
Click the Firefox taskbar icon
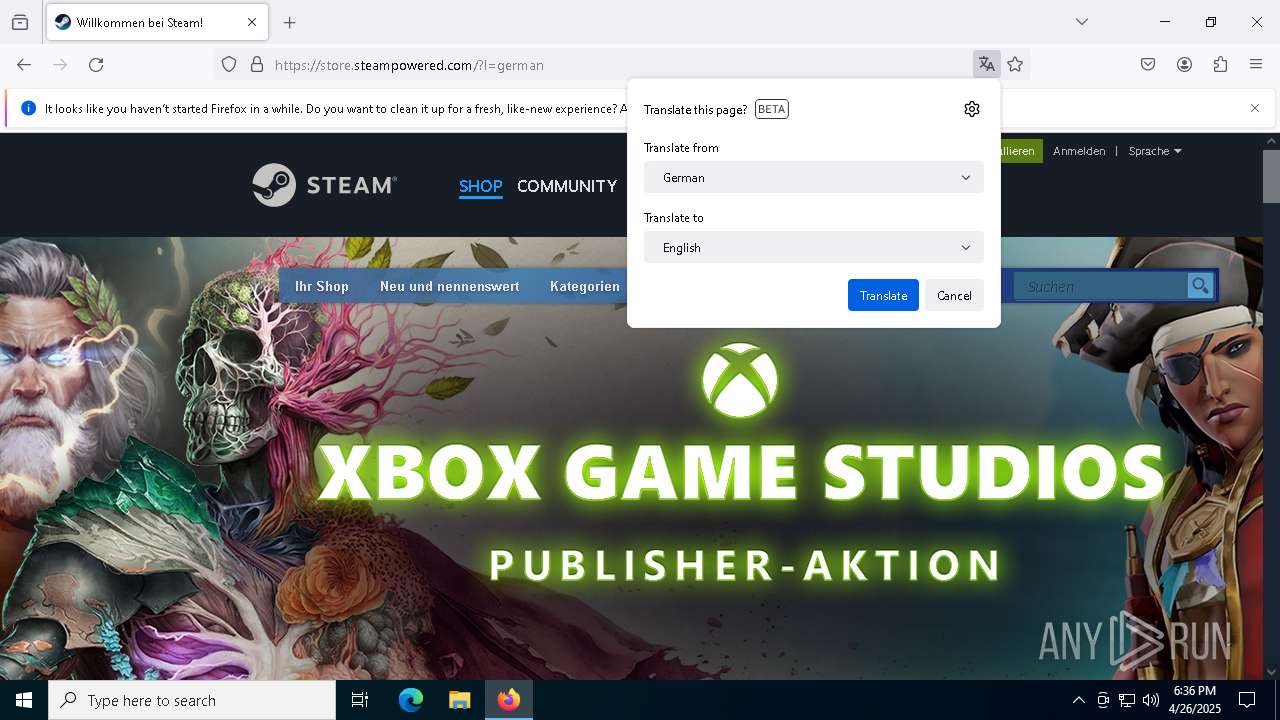coord(509,700)
